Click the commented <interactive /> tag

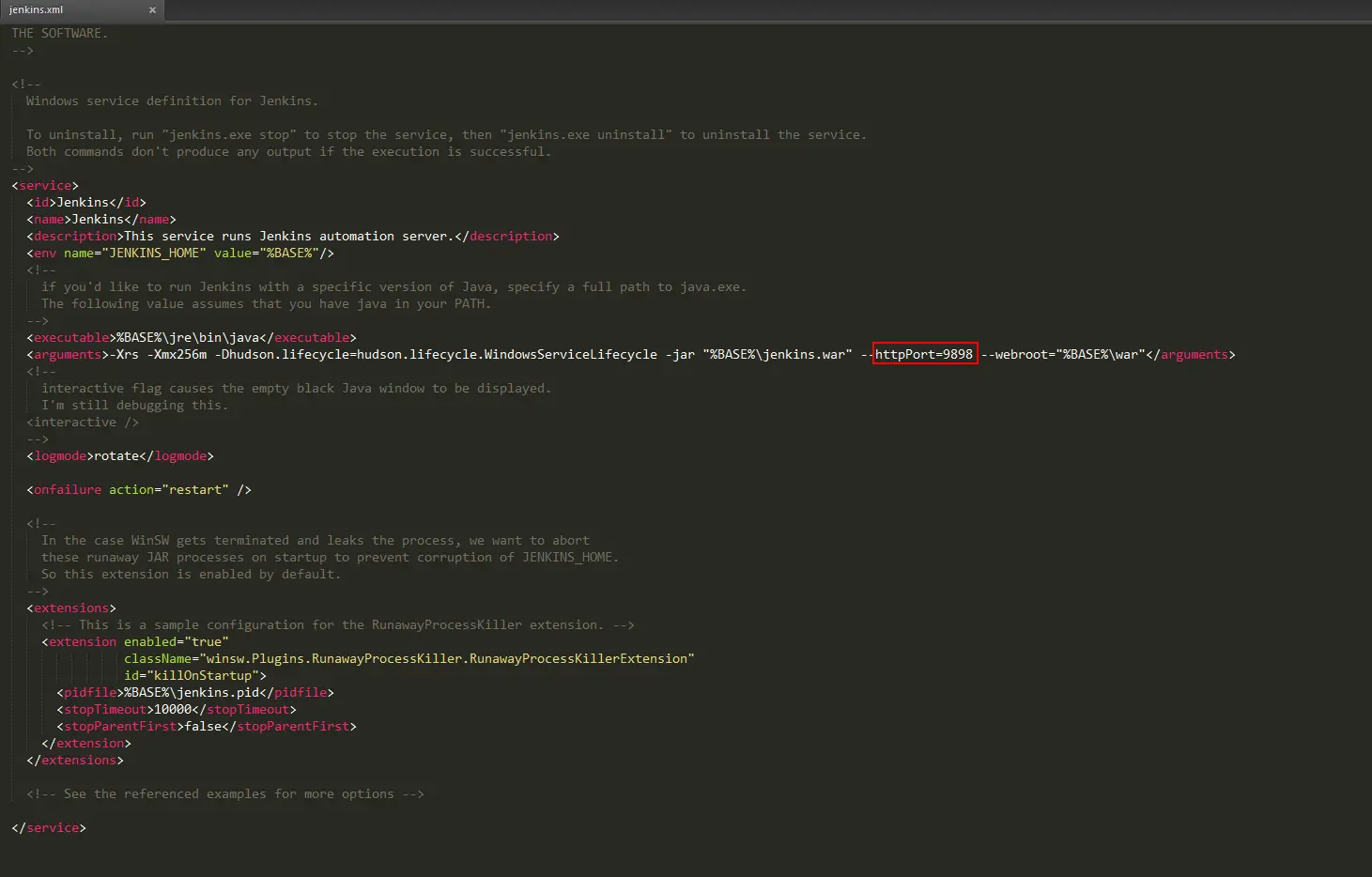(83, 422)
